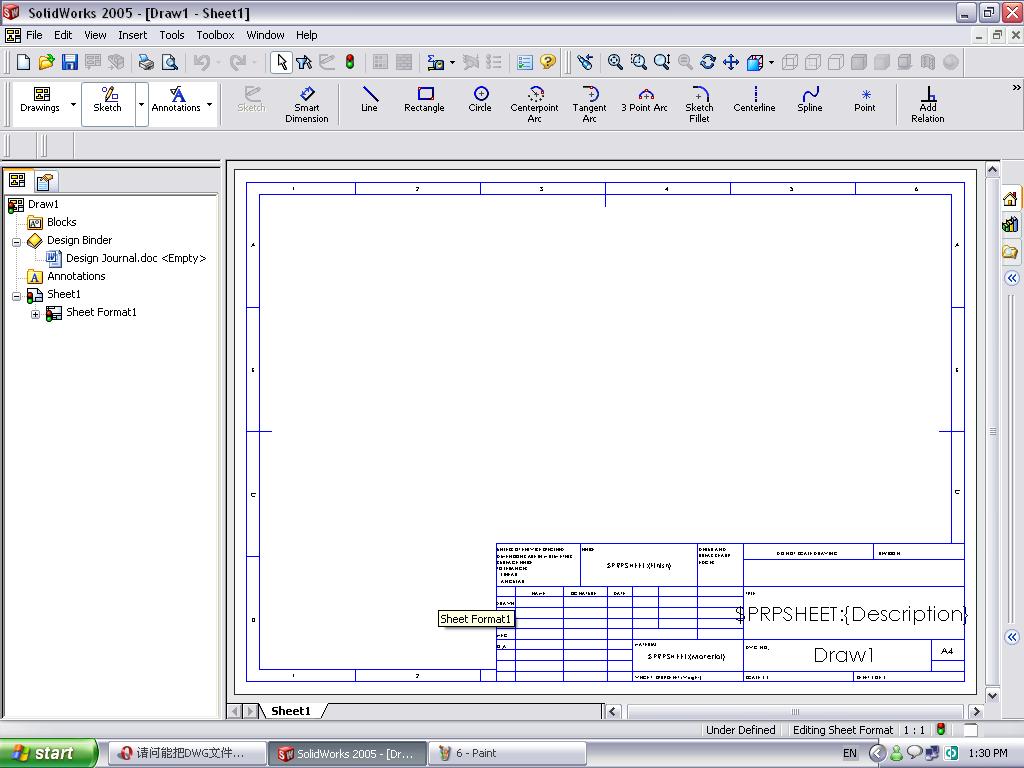Image resolution: width=1024 pixels, height=768 pixels.
Task: Select Design Journal.doc in the tree
Action: (x=136, y=258)
